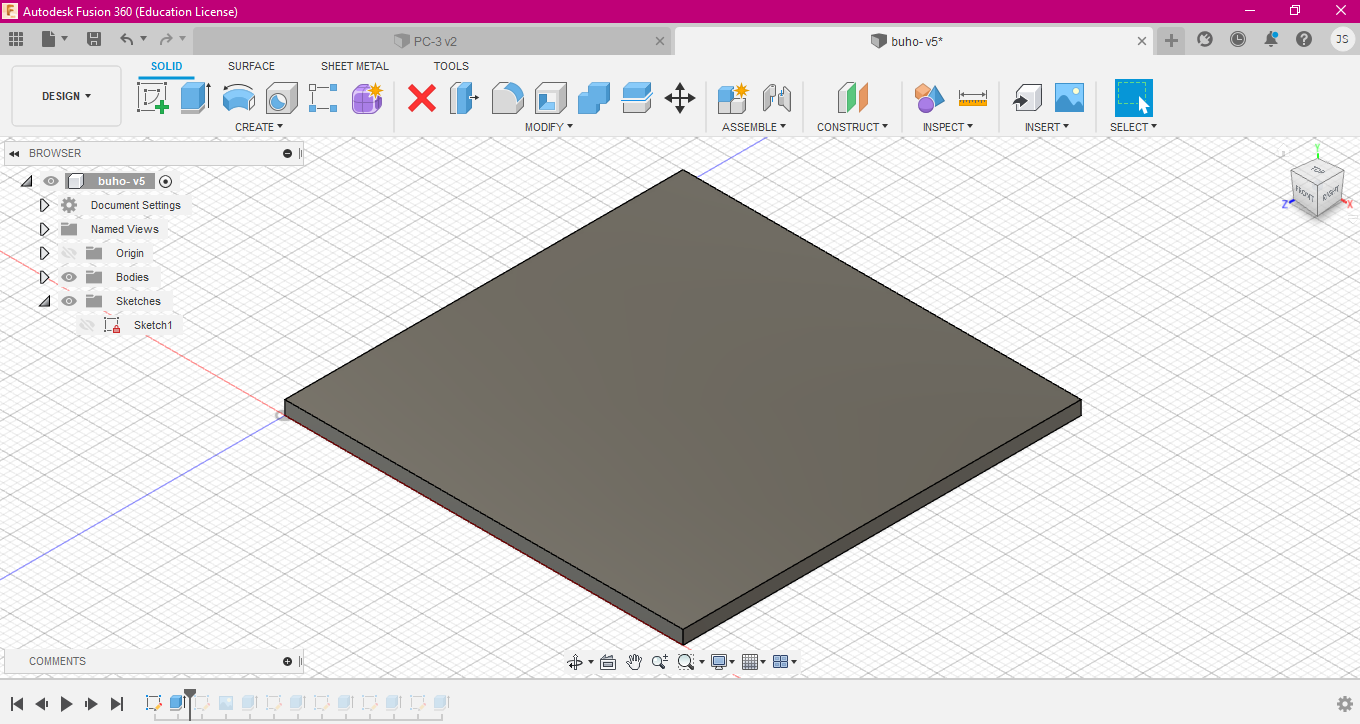
Task: Close the buho- v5 document tab
Action: (x=1143, y=41)
